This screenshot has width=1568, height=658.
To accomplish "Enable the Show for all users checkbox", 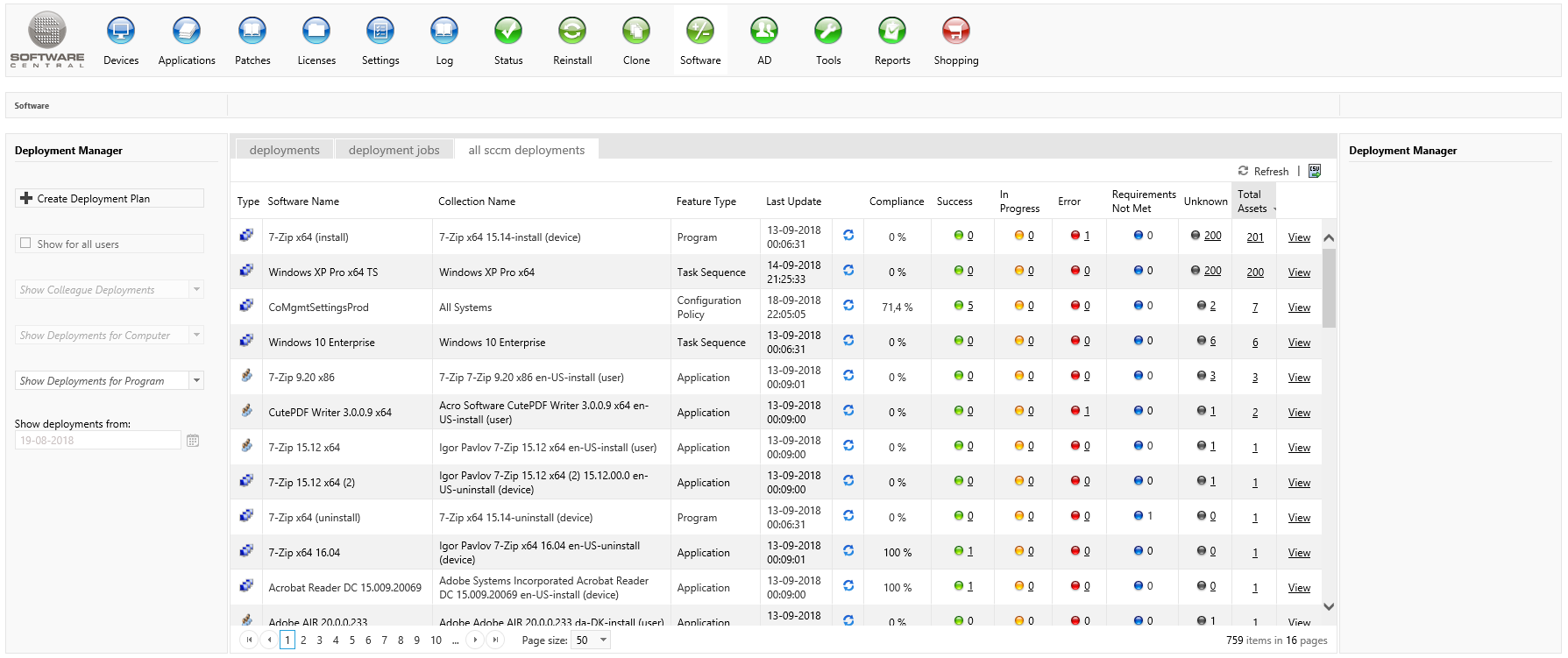I will click(25, 244).
